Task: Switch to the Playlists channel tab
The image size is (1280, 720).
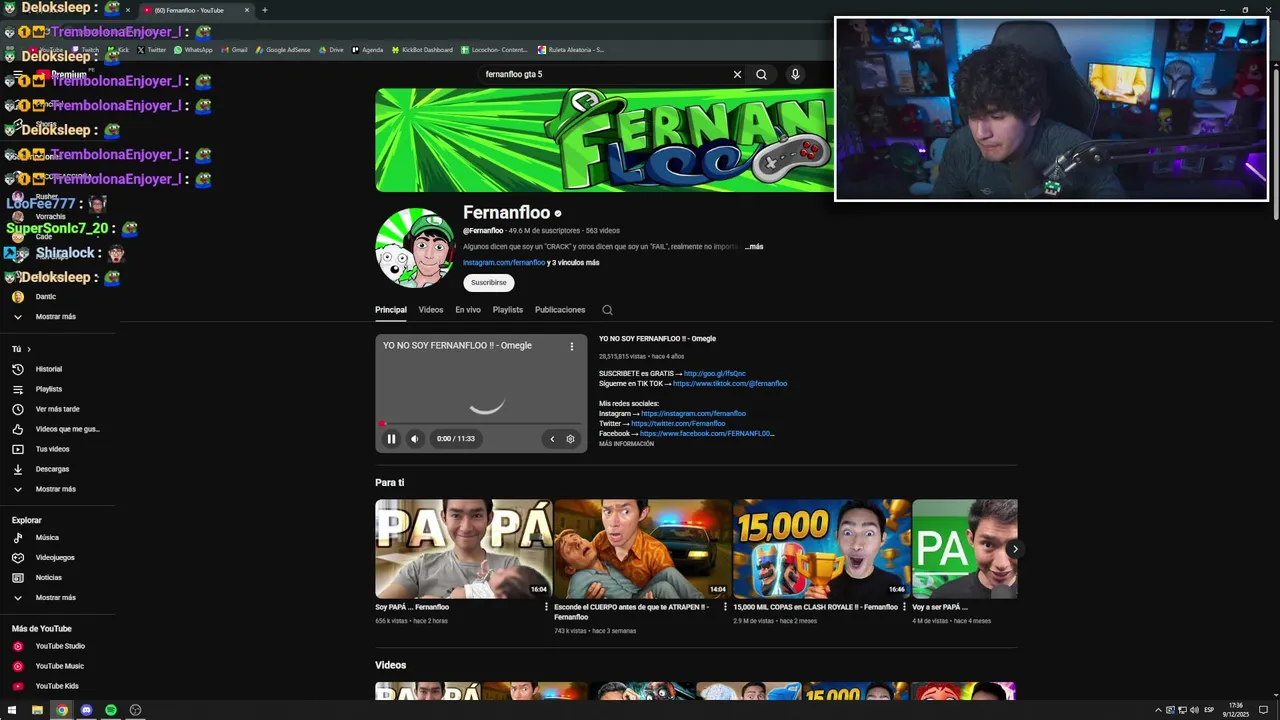Action: point(508,310)
